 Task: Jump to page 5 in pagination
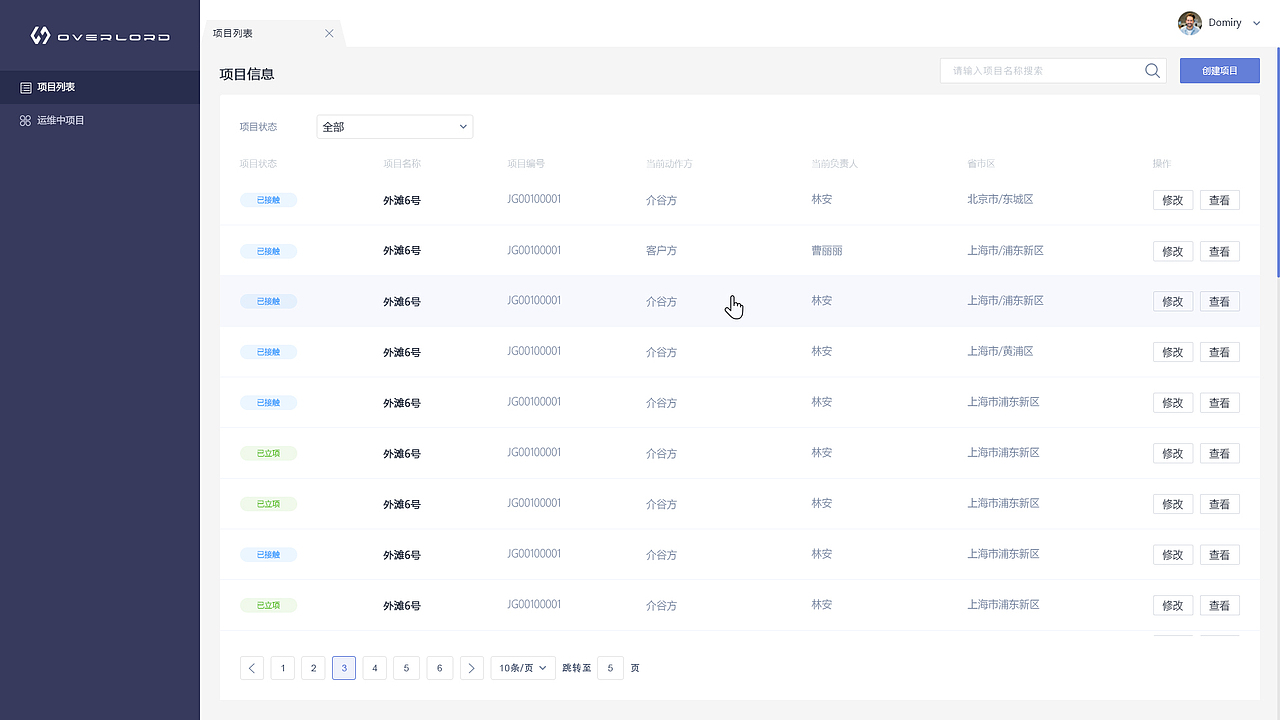pos(406,667)
